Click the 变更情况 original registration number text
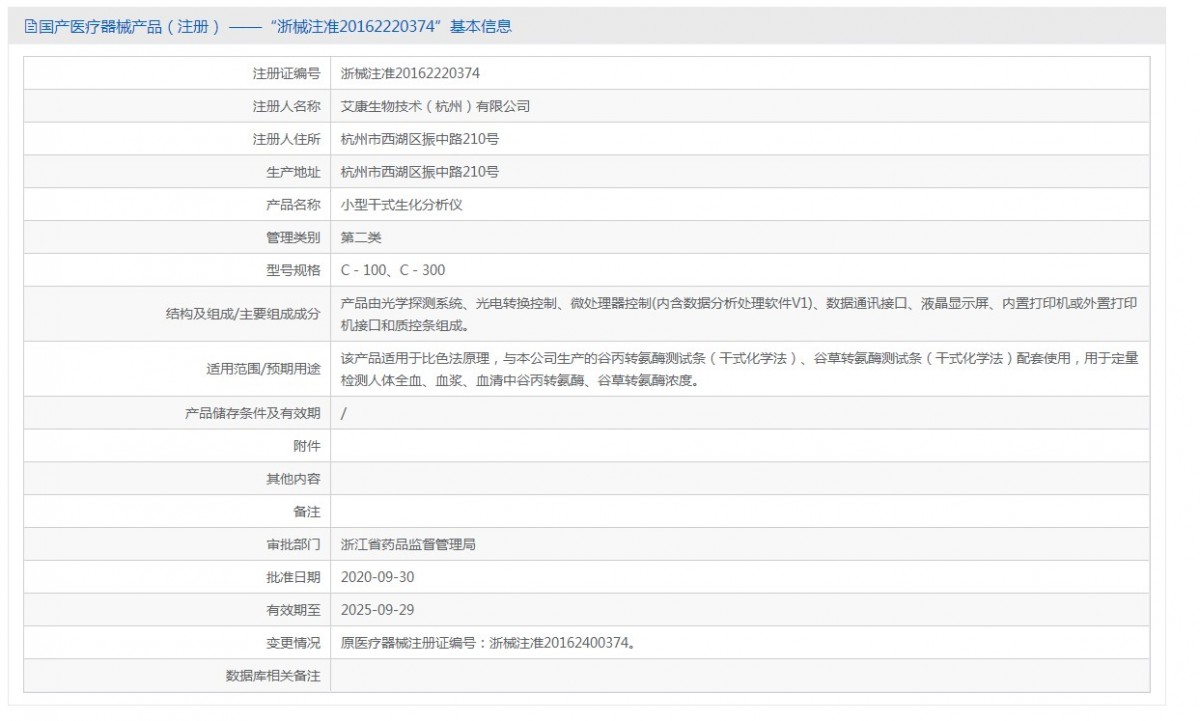 point(488,643)
